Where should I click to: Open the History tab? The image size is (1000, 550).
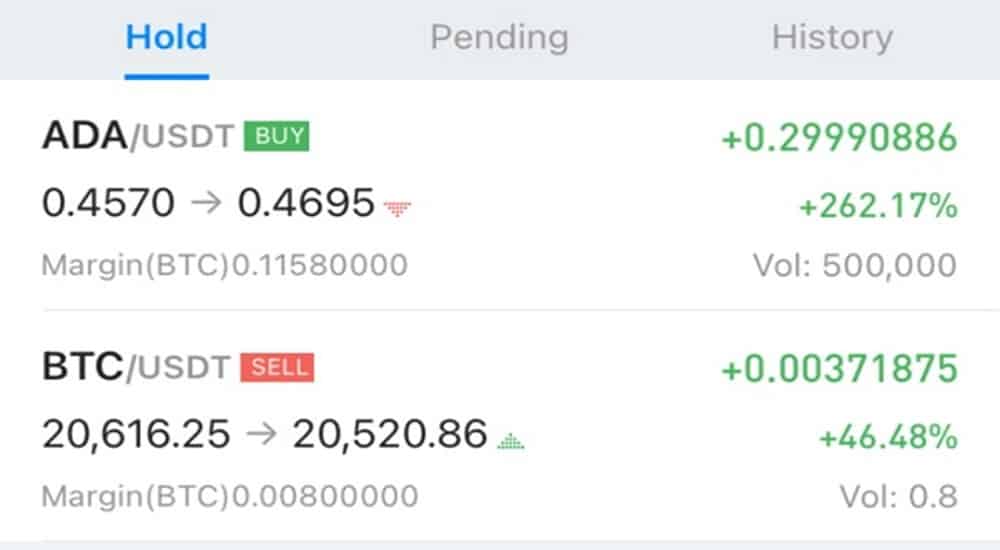point(832,38)
